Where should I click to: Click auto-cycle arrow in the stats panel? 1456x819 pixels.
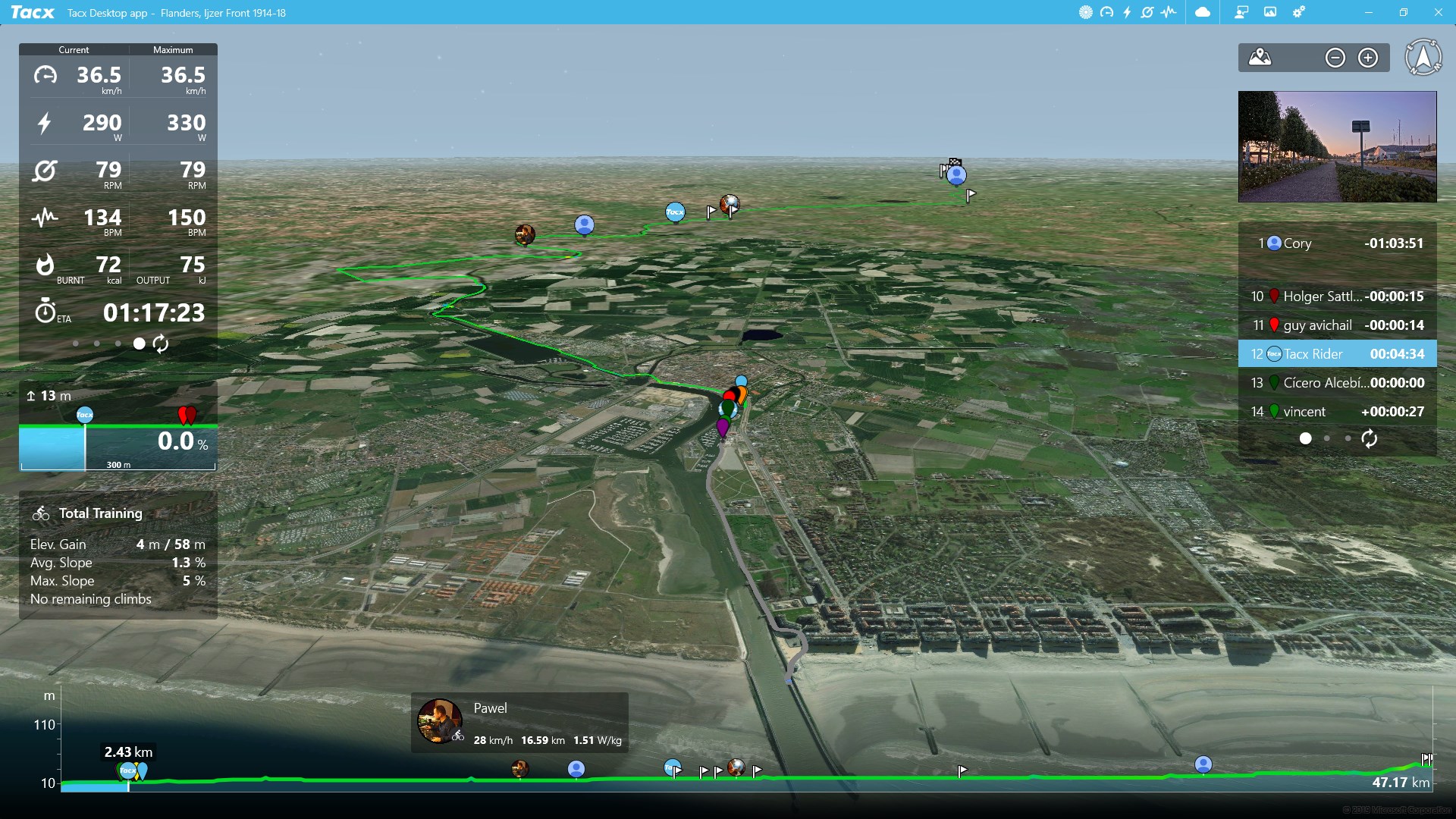tap(161, 344)
